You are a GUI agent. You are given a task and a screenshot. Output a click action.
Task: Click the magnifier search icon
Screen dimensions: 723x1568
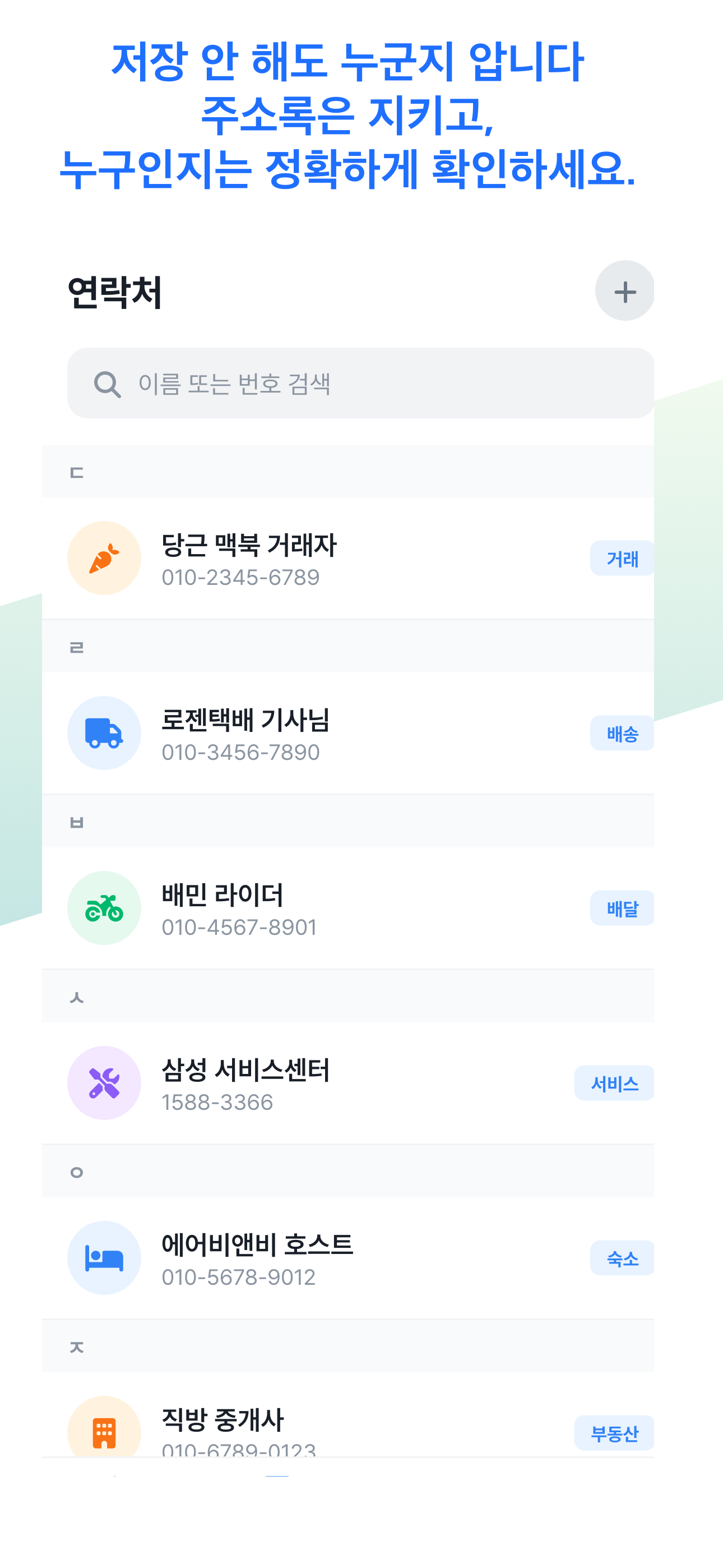point(107,384)
